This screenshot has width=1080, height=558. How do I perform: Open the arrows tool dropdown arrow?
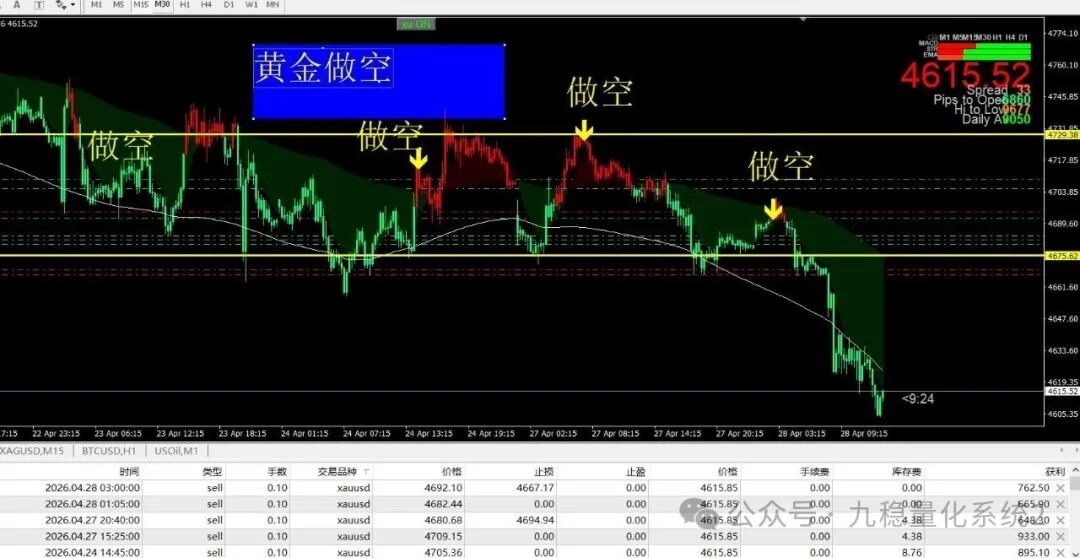73,4
